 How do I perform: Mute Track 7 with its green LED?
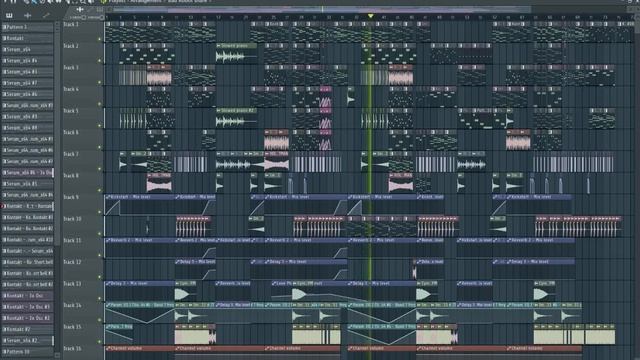[x=99, y=169]
